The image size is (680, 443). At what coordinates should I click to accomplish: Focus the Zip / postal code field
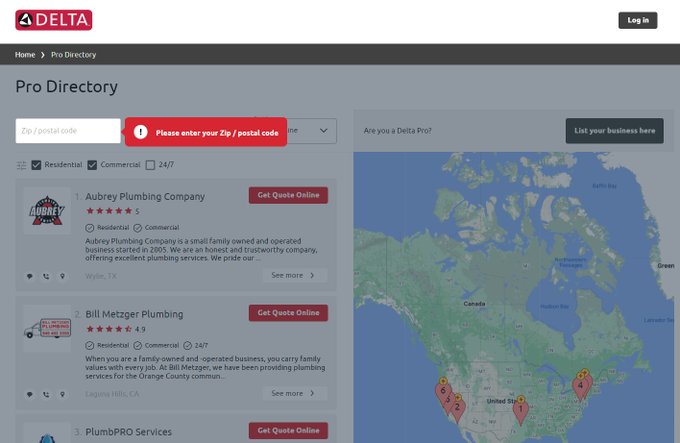point(68,130)
